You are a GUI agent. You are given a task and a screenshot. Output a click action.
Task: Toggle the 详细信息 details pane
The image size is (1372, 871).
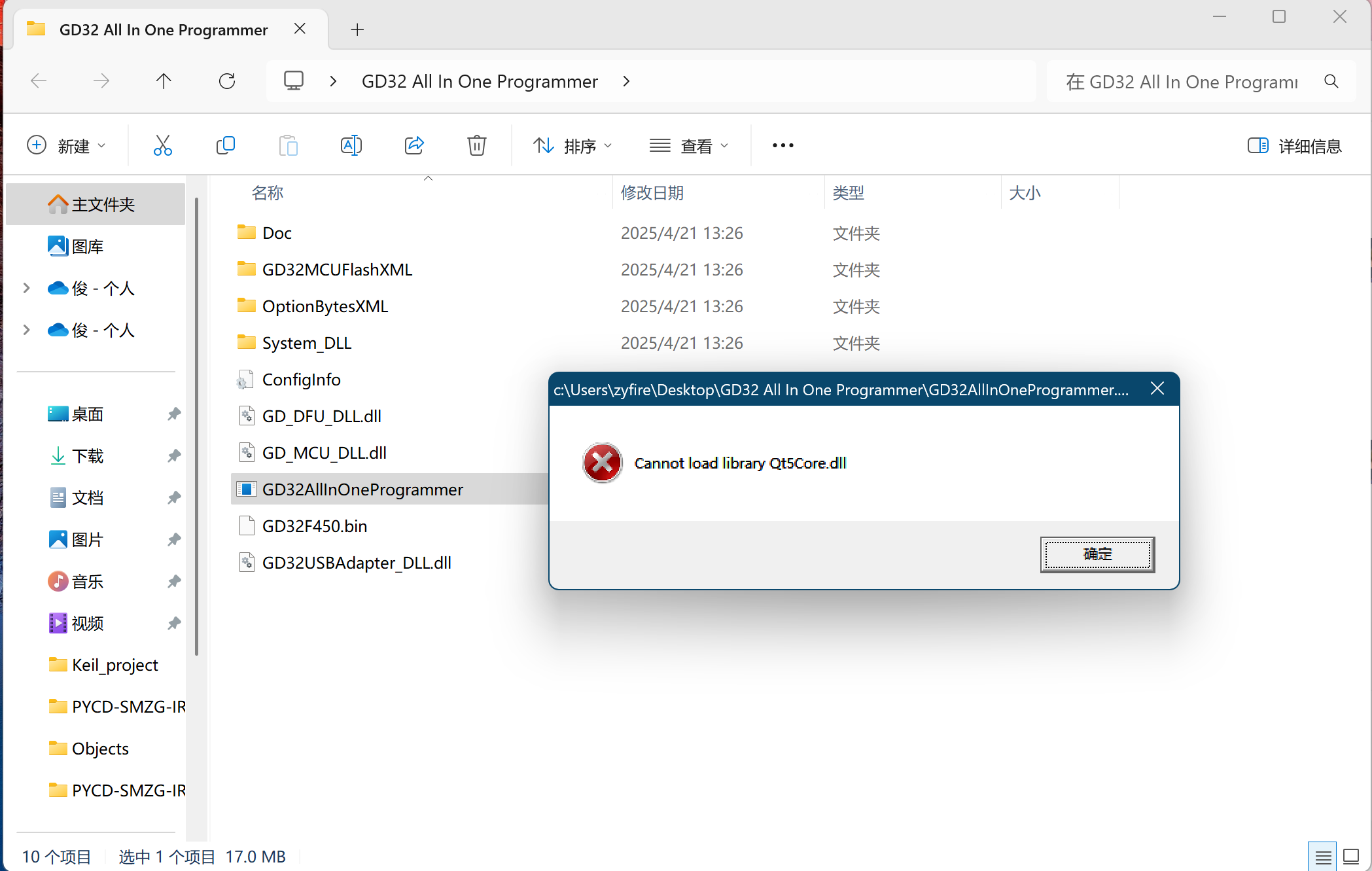[1294, 146]
